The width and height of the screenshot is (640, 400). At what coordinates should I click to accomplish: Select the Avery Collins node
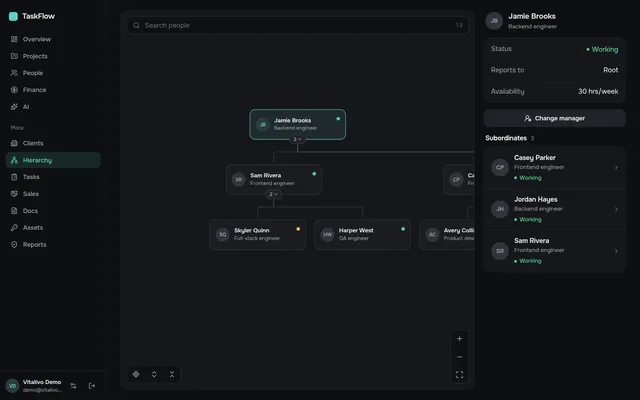[447, 235]
